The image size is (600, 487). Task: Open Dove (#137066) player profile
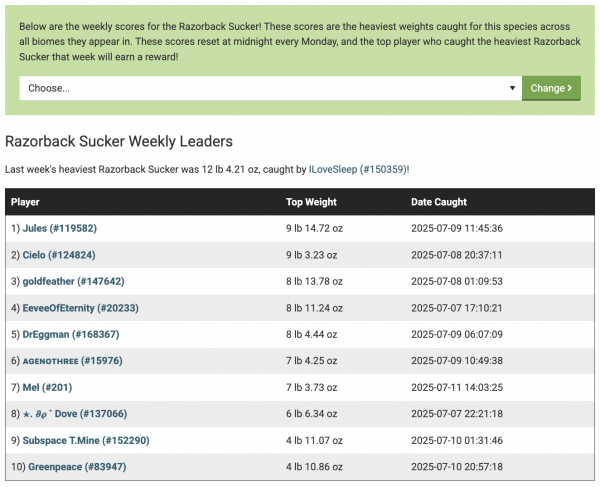coord(75,414)
